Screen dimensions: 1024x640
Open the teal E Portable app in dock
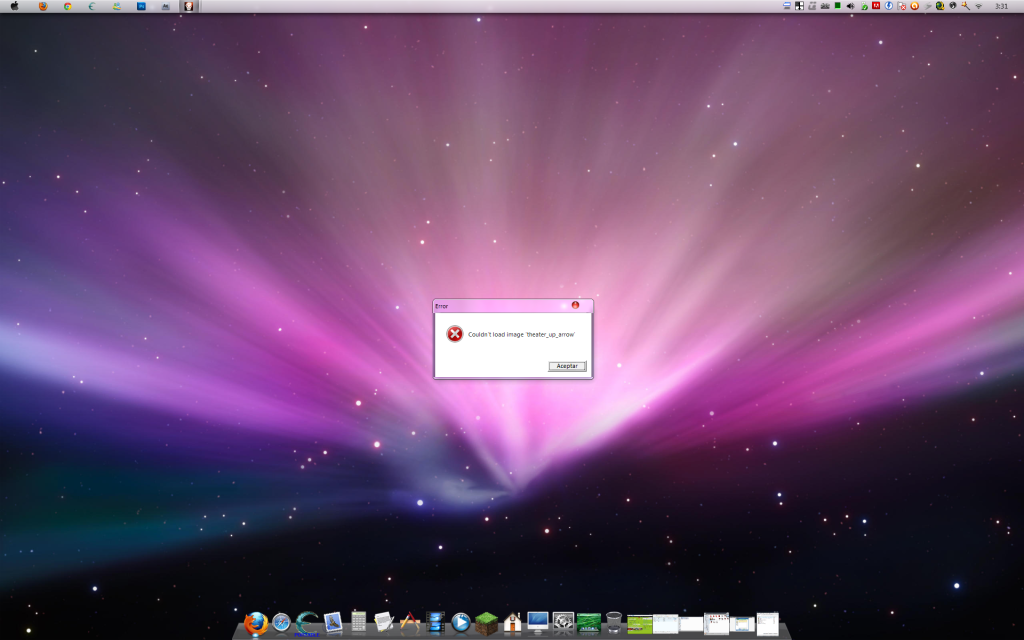(306, 624)
